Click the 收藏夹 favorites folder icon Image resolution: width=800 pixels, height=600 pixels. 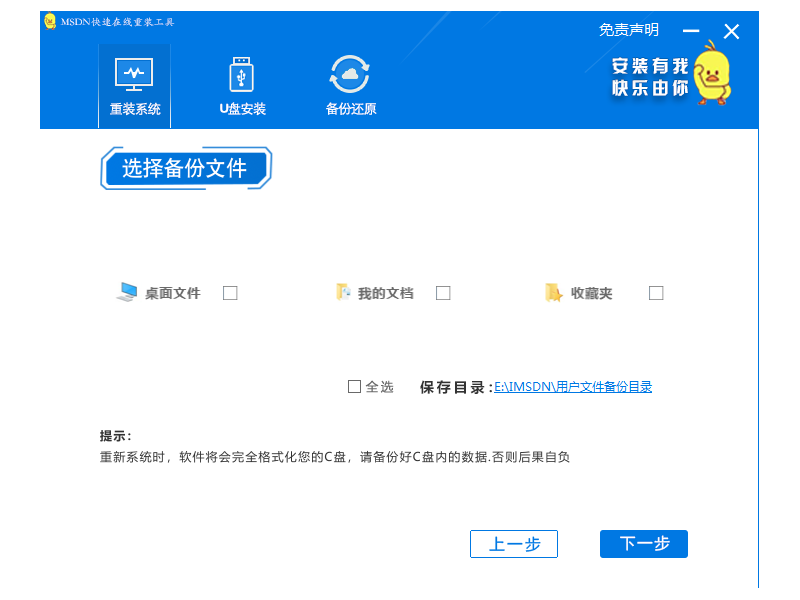point(552,292)
